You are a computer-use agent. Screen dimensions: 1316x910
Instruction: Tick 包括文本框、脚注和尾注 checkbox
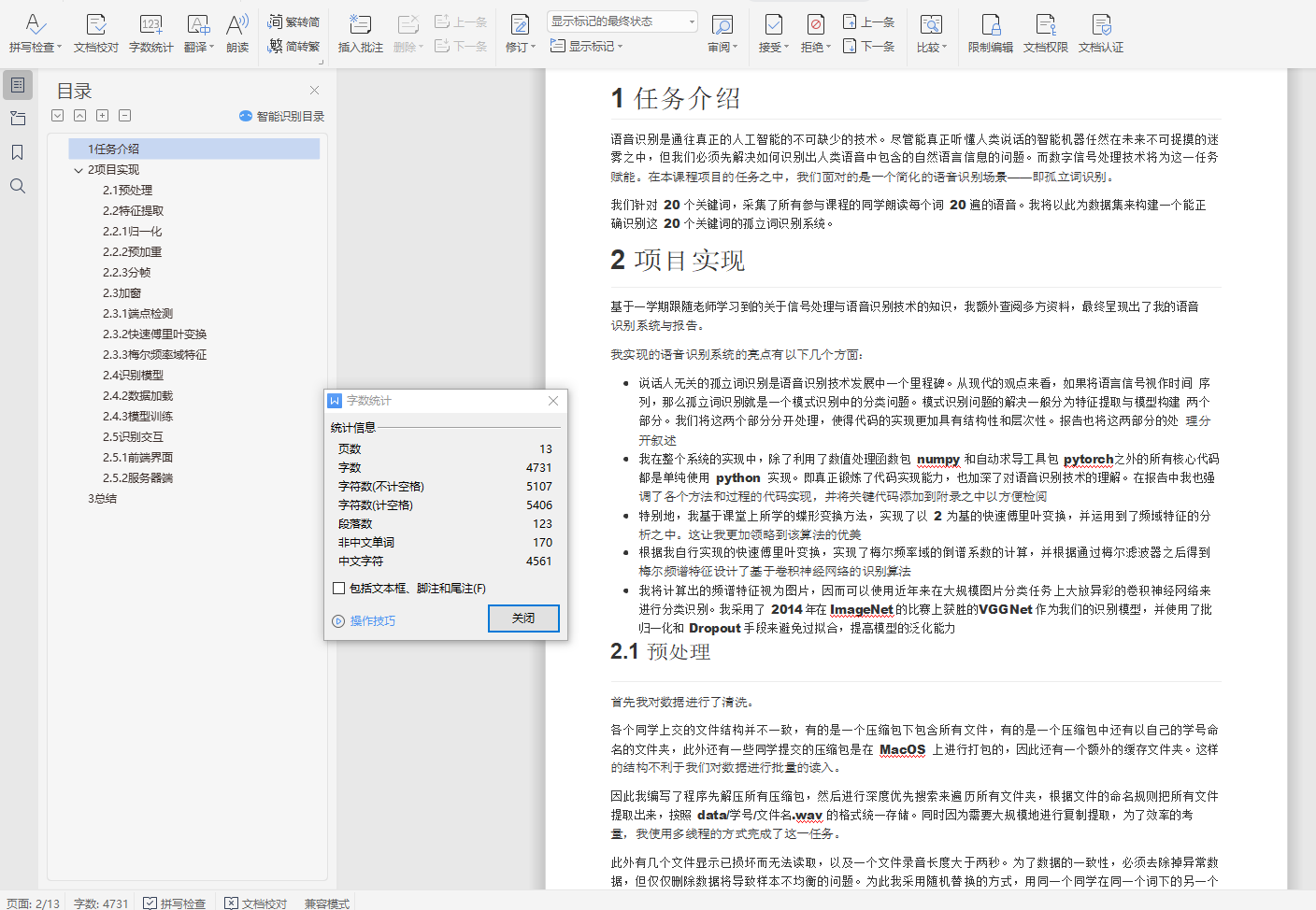(x=339, y=589)
